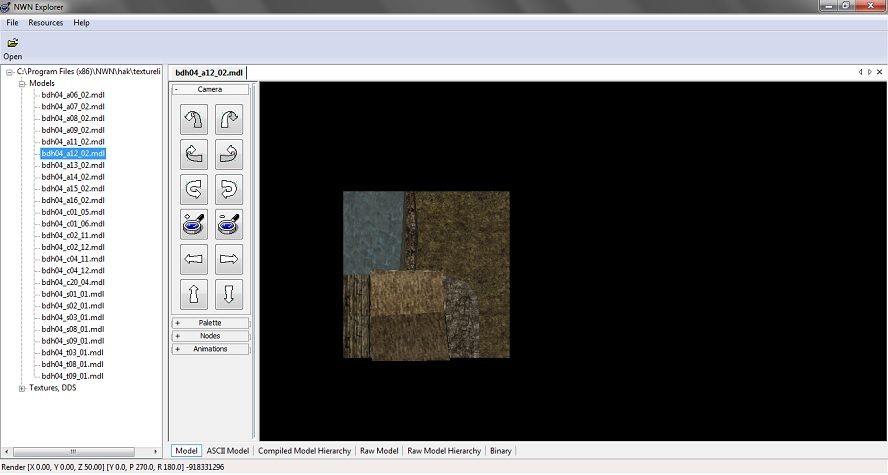Click the tree panel horizontal scrollbar

tap(72, 451)
